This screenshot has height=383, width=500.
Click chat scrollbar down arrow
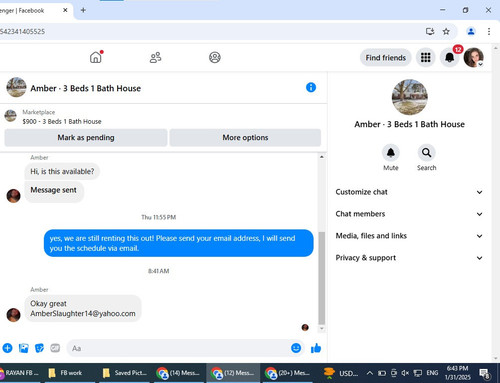coord(322,329)
